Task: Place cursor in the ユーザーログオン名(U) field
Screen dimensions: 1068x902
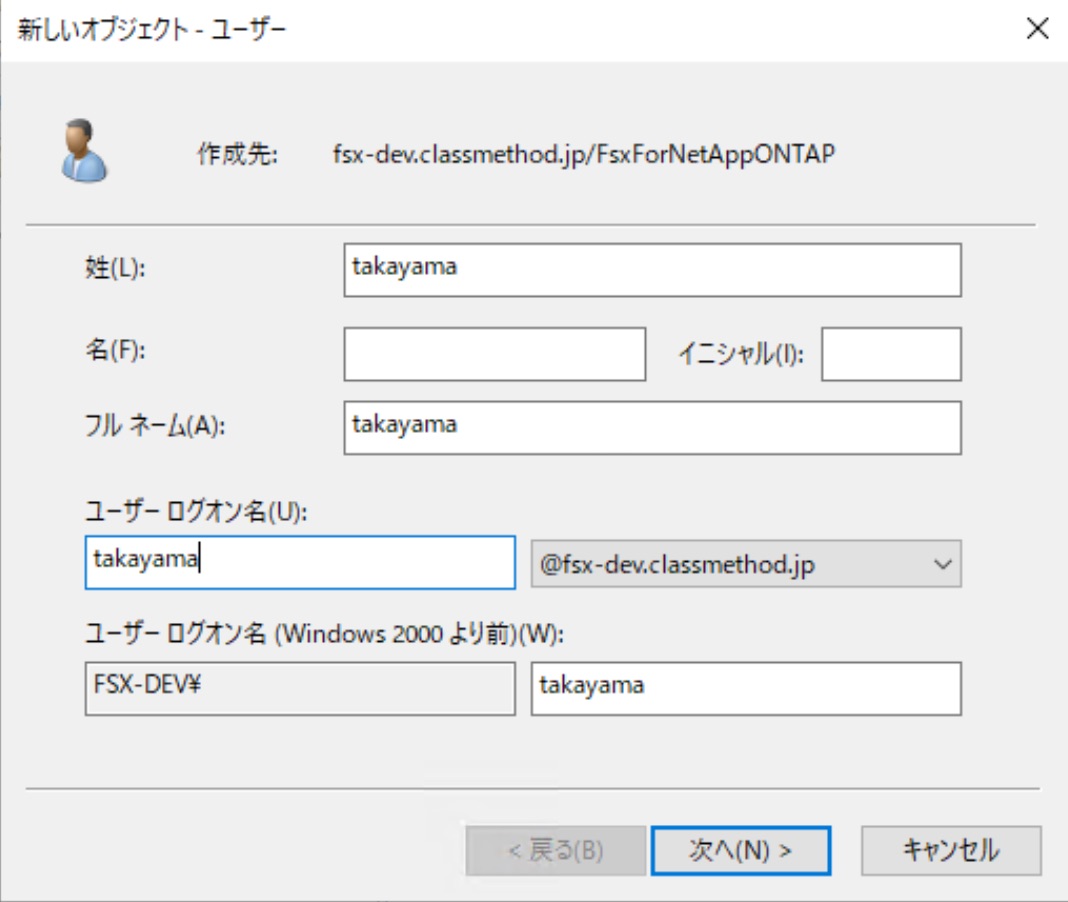Action: point(300,563)
